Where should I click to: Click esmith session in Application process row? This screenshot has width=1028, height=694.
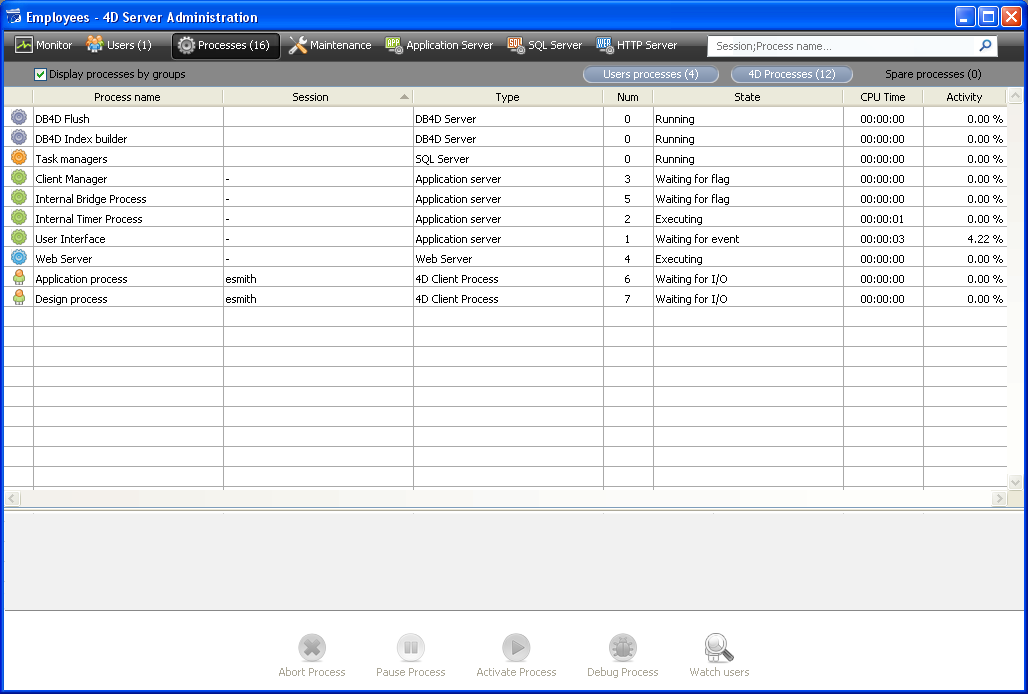click(241, 279)
